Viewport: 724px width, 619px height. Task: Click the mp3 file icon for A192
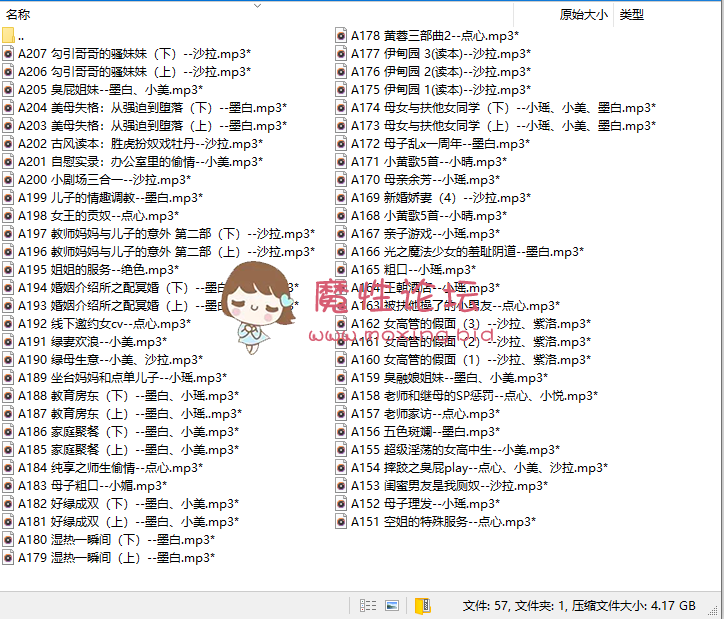8,324
